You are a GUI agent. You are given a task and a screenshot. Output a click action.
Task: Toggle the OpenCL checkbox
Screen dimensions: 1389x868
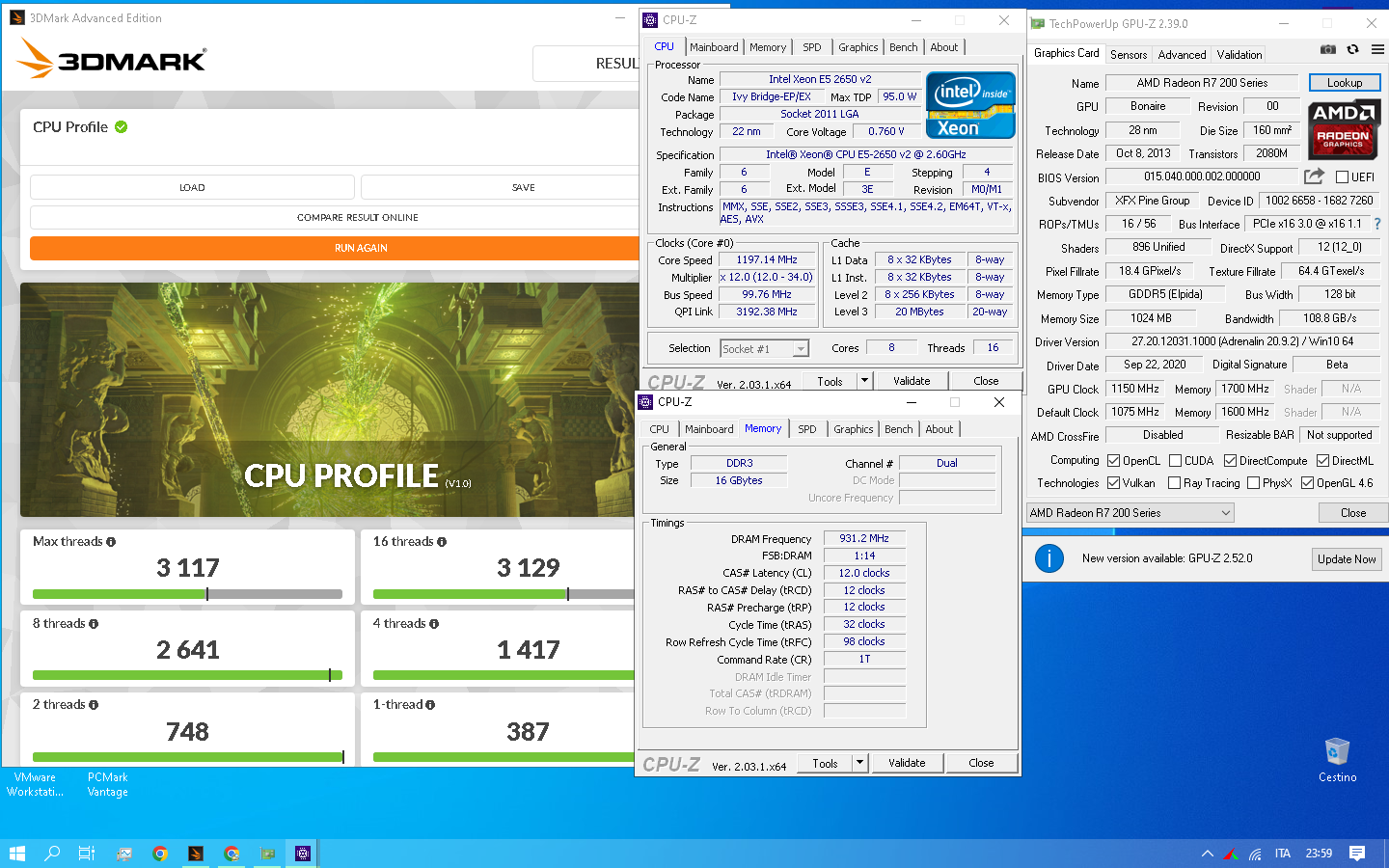coord(1114,461)
